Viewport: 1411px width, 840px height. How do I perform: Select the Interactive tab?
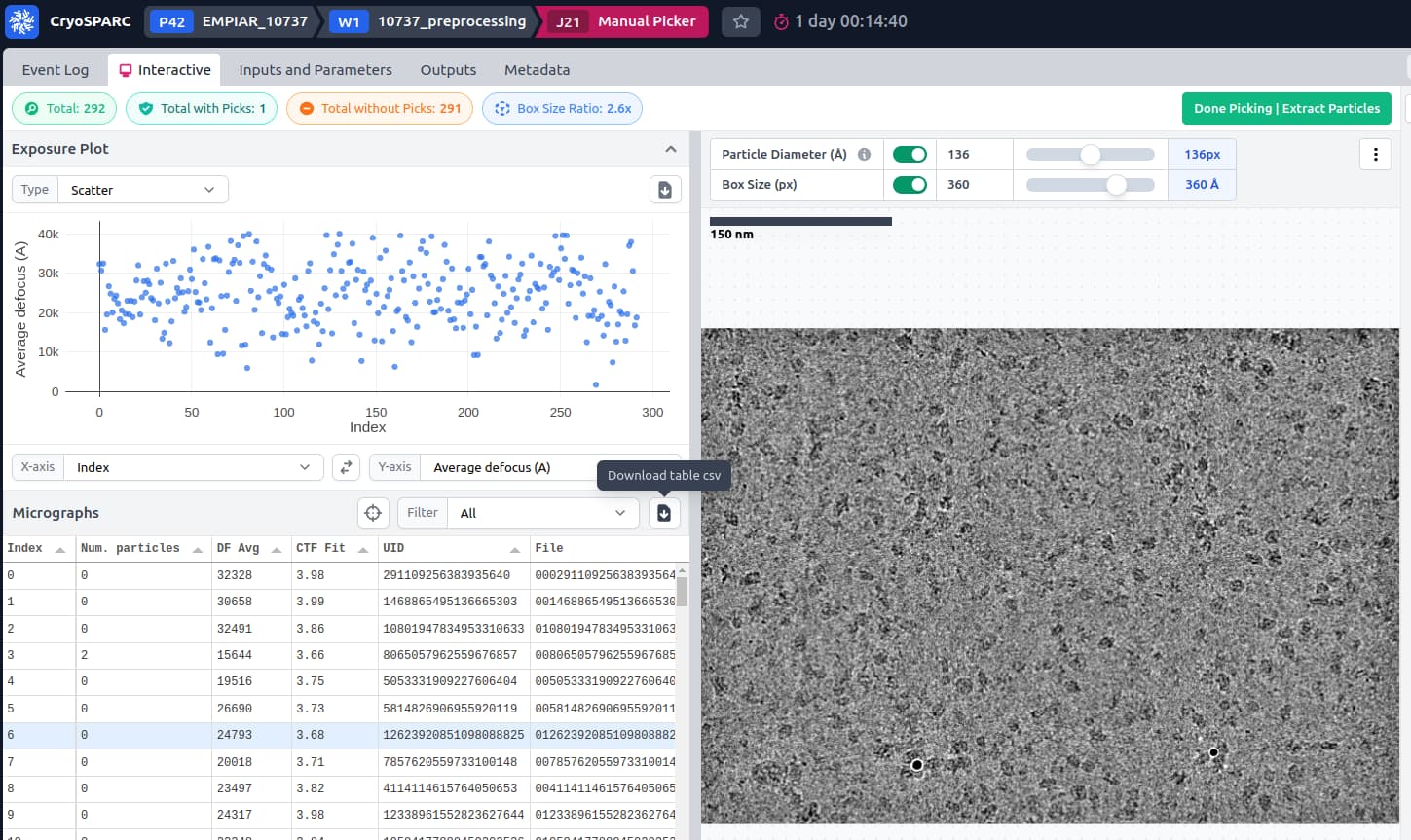click(165, 70)
